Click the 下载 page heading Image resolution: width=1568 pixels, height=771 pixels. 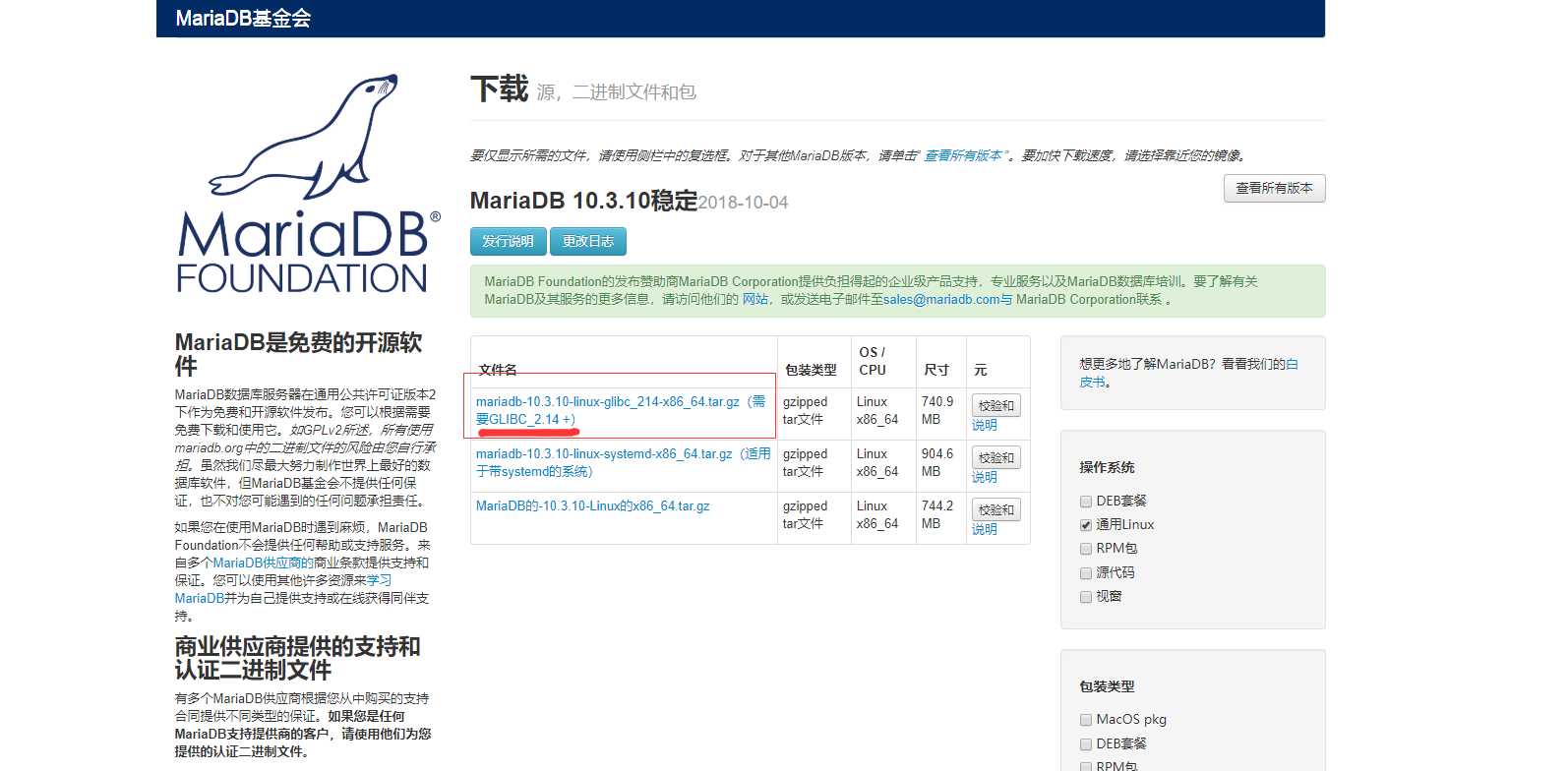(x=500, y=89)
